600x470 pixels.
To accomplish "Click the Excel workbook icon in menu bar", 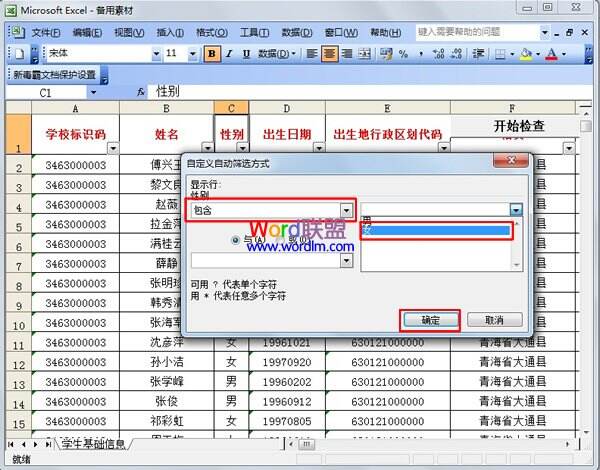I will coord(16,33).
